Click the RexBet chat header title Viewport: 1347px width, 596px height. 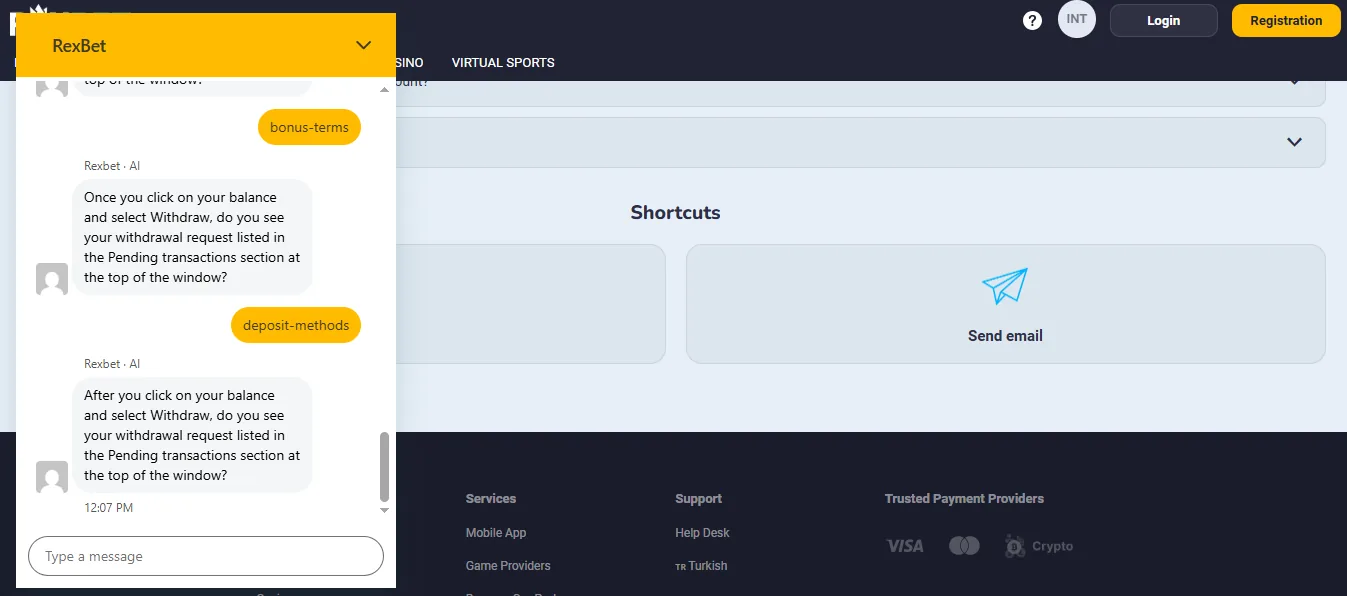tap(79, 45)
